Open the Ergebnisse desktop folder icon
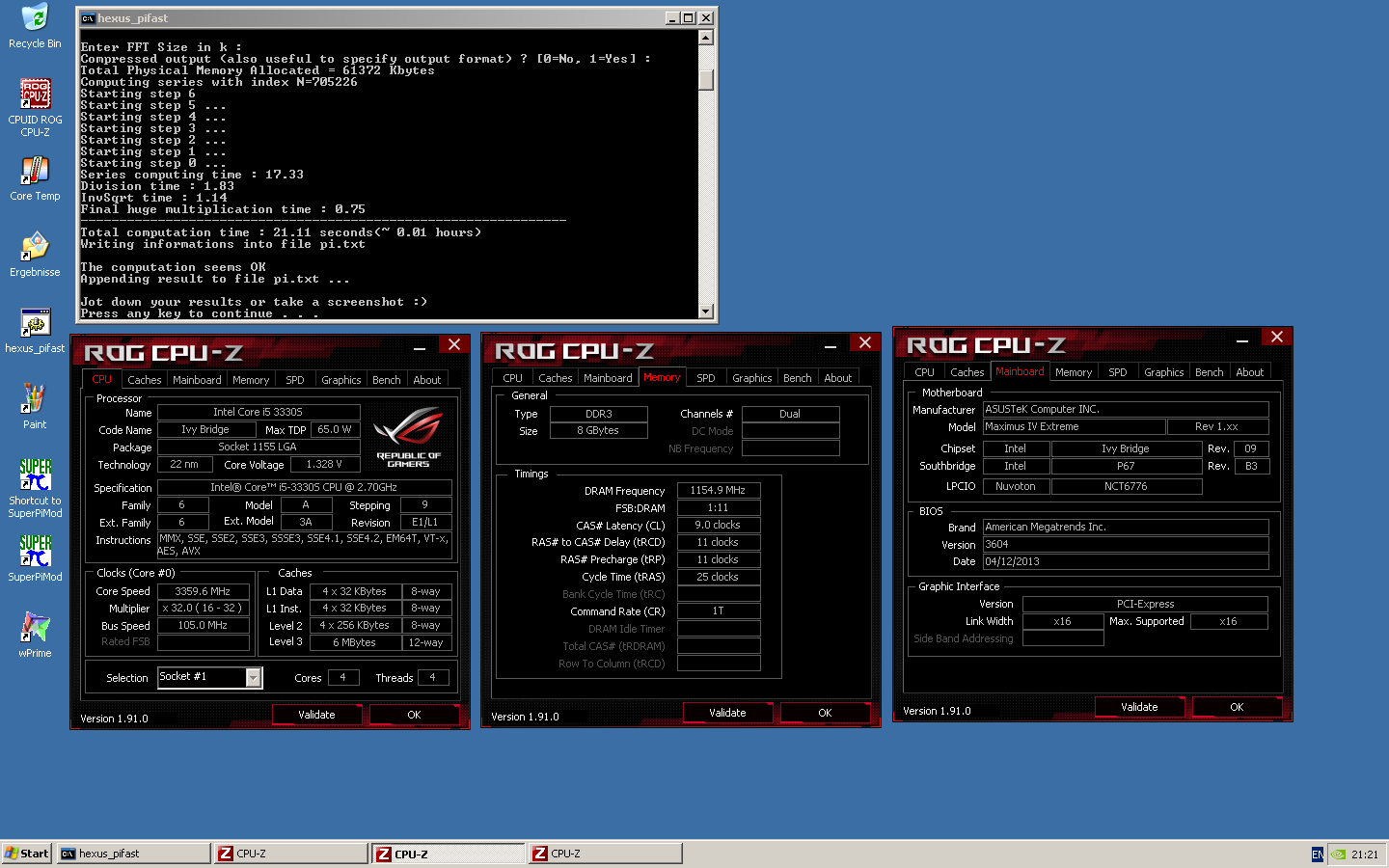This screenshot has height=868, width=1389. coord(35,255)
